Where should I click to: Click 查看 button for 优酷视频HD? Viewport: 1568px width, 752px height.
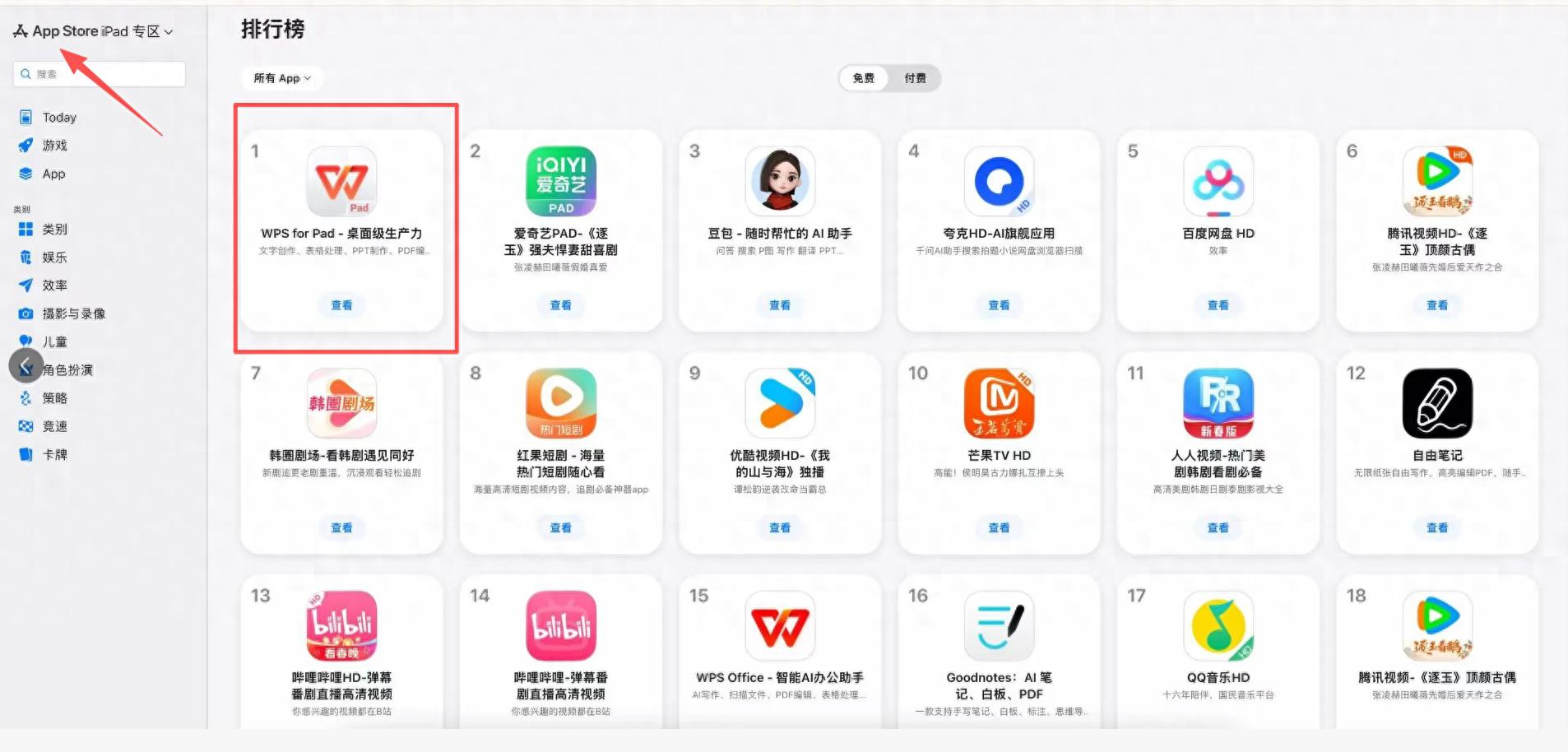click(780, 527)
